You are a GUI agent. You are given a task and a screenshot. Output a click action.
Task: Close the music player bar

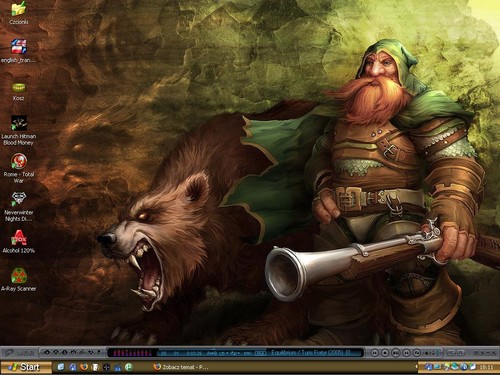[493, 352]
